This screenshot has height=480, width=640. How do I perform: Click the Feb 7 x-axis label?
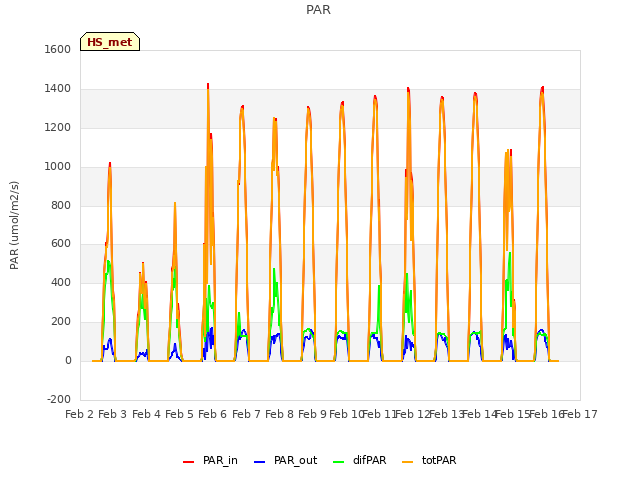[x=246, y=414]
